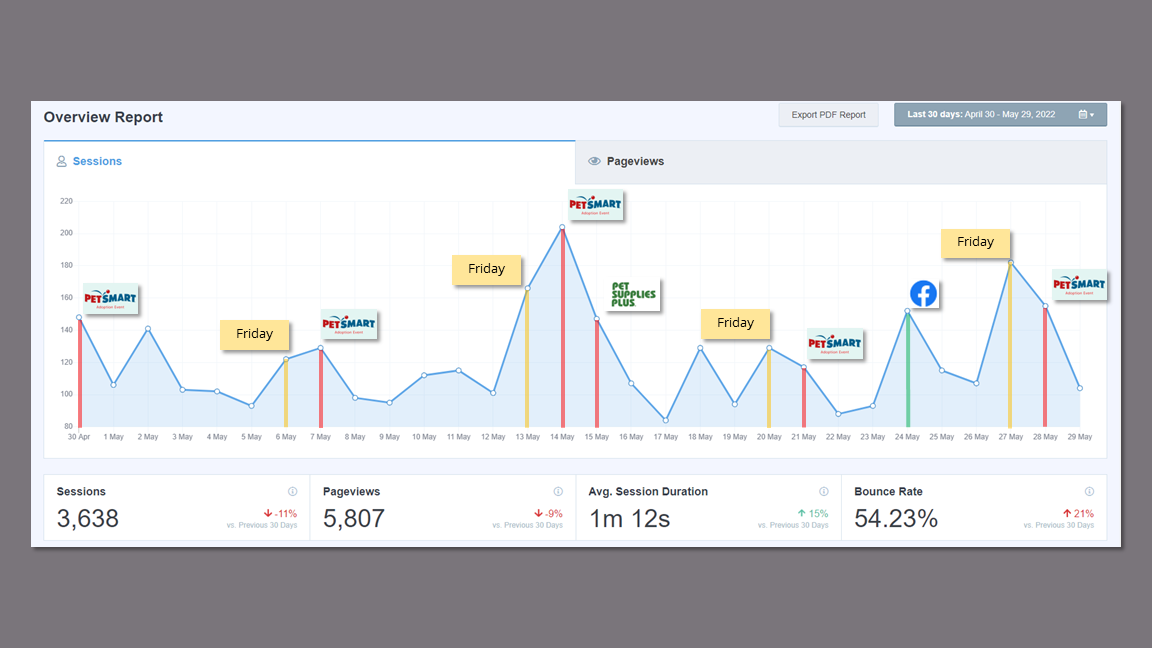Click the Overview Report heading

click(103, 118)
